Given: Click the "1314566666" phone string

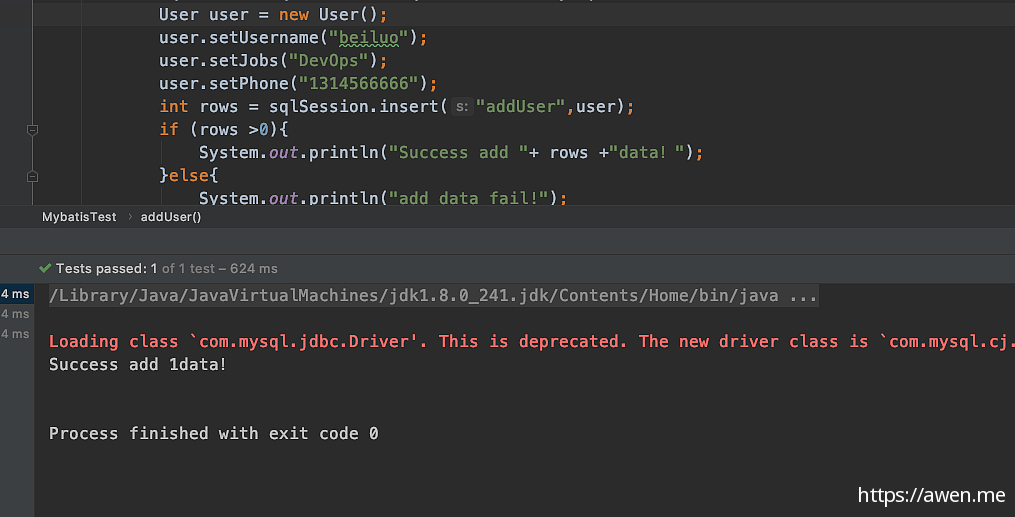Looking at the screenshot, I should [x=359, y=83].
